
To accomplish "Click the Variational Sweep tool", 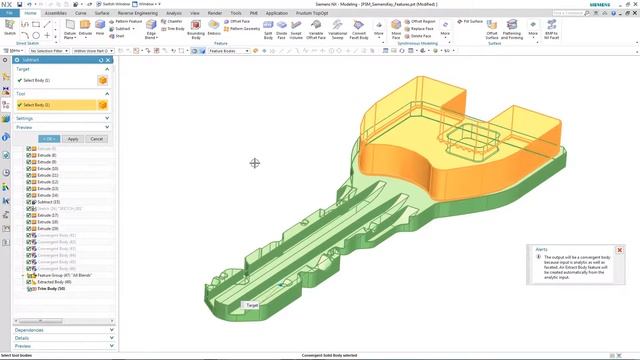I will [x=337, y=30].
